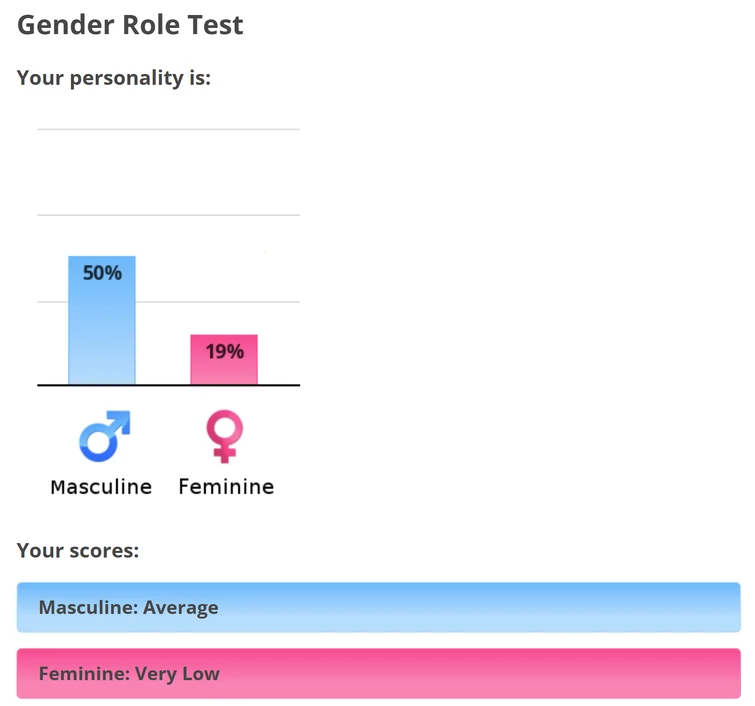Click the word Average in the blue bar
This screenshot has height=706, width=755.
tap(180, 607)
